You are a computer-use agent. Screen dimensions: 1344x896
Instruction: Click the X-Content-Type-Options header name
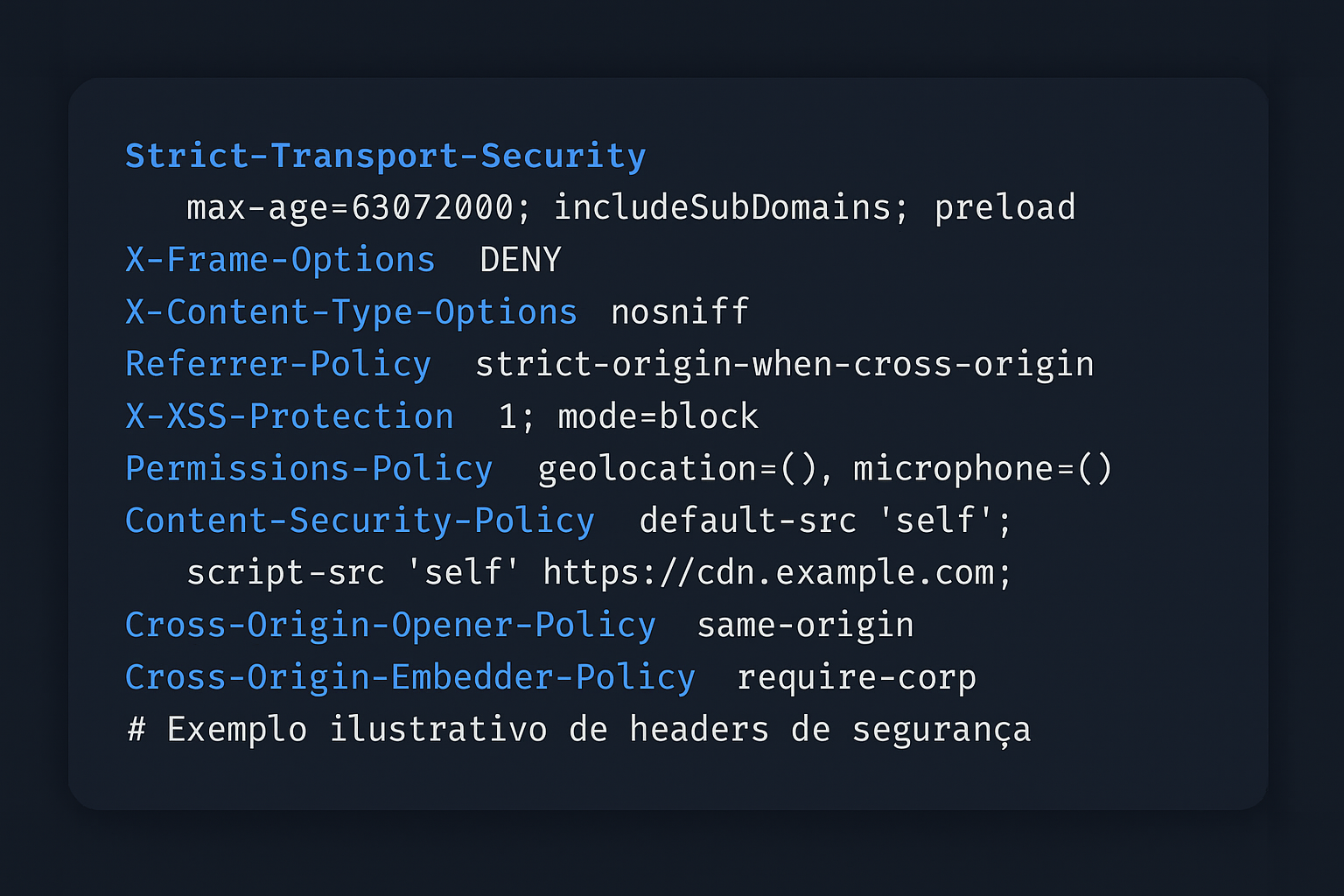351,312
